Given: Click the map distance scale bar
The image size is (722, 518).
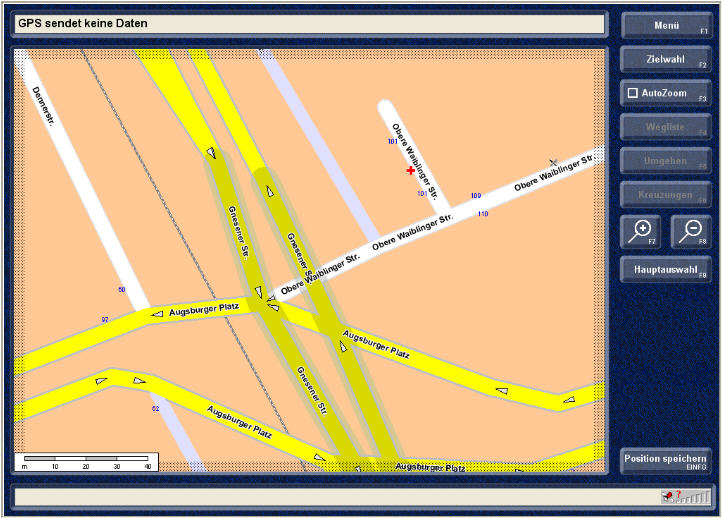Looking at the screenshot, I should tap(86, 459).
